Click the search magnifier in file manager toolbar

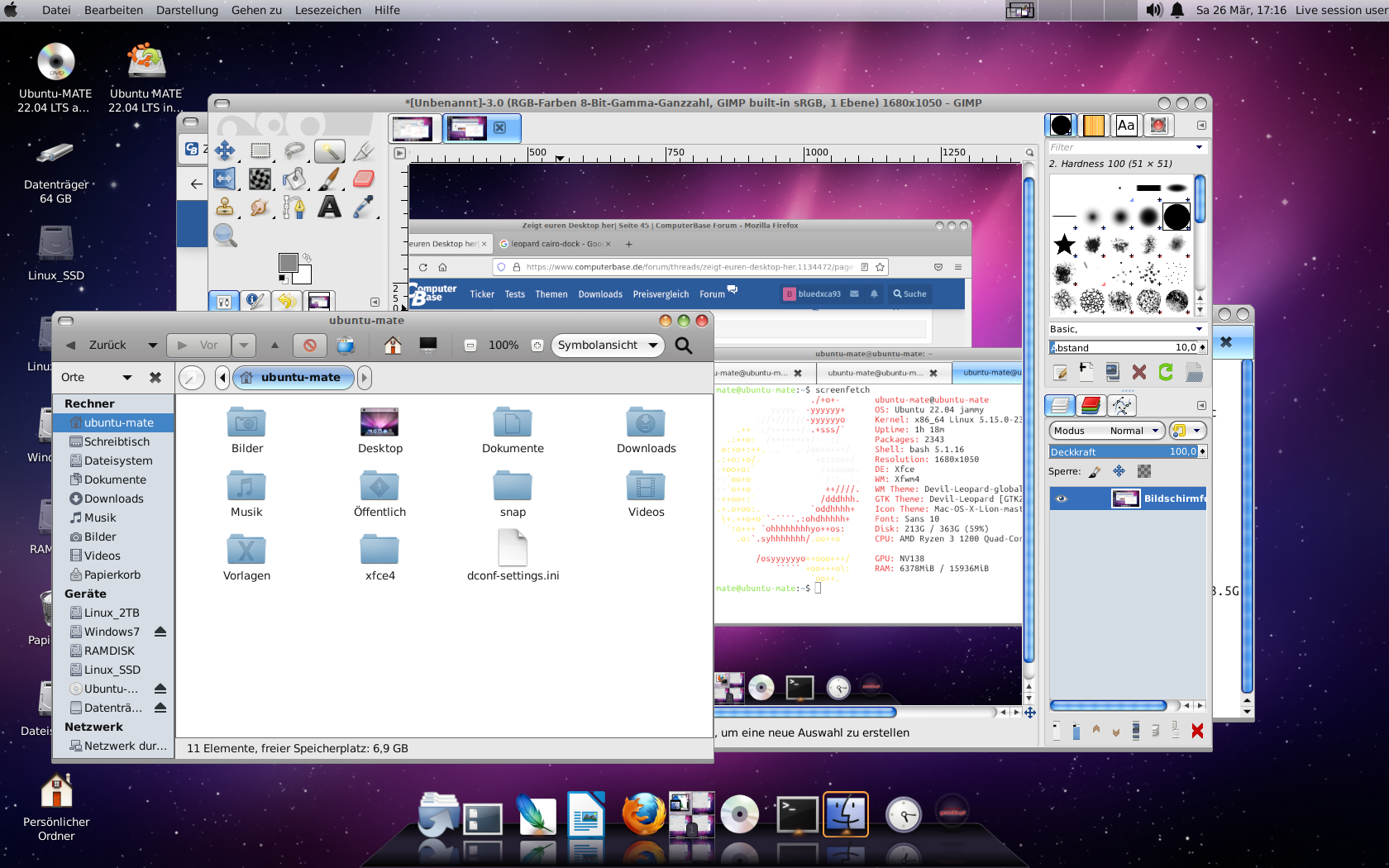(x=684, y=346)
